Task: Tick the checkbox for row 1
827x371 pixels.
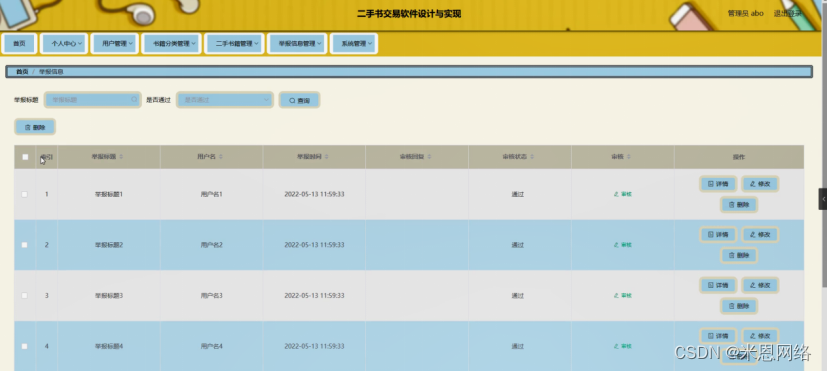Action: [x=24, y=194]
